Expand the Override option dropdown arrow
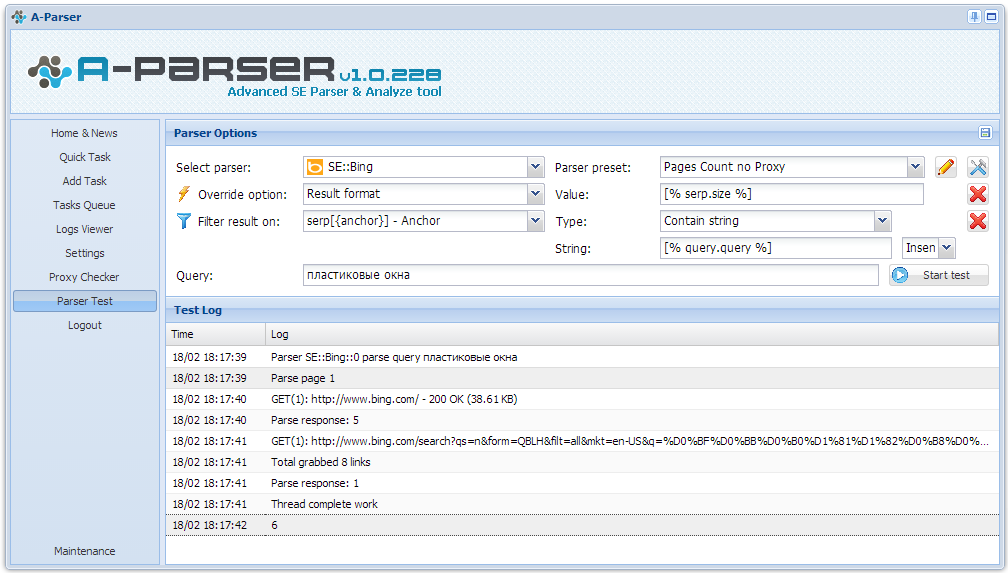The width and height of the screenshot is (1008, 573). pos(536,194)
